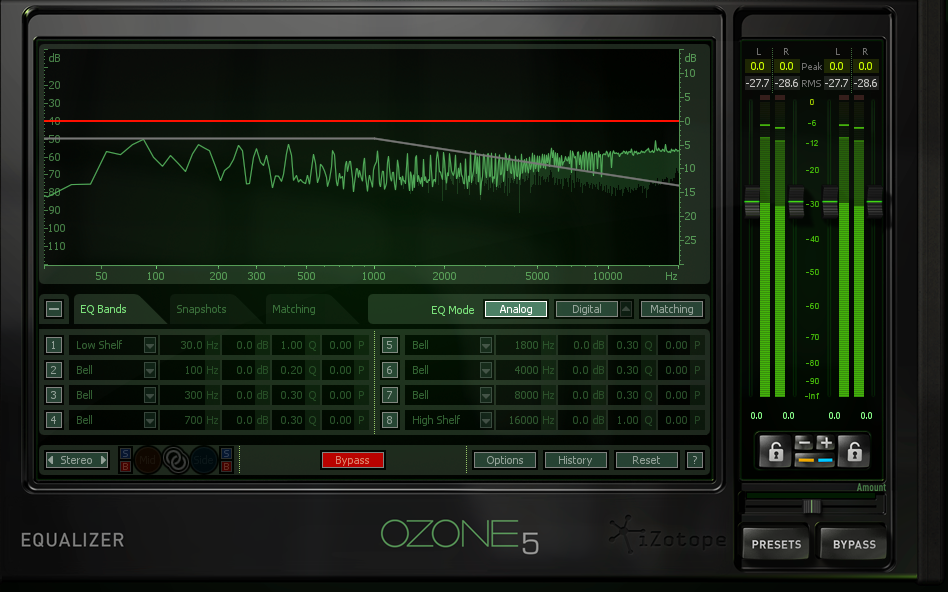Click the band 5 frequency field showing 1800
948x592 pixels.
[x=525, y=345]
